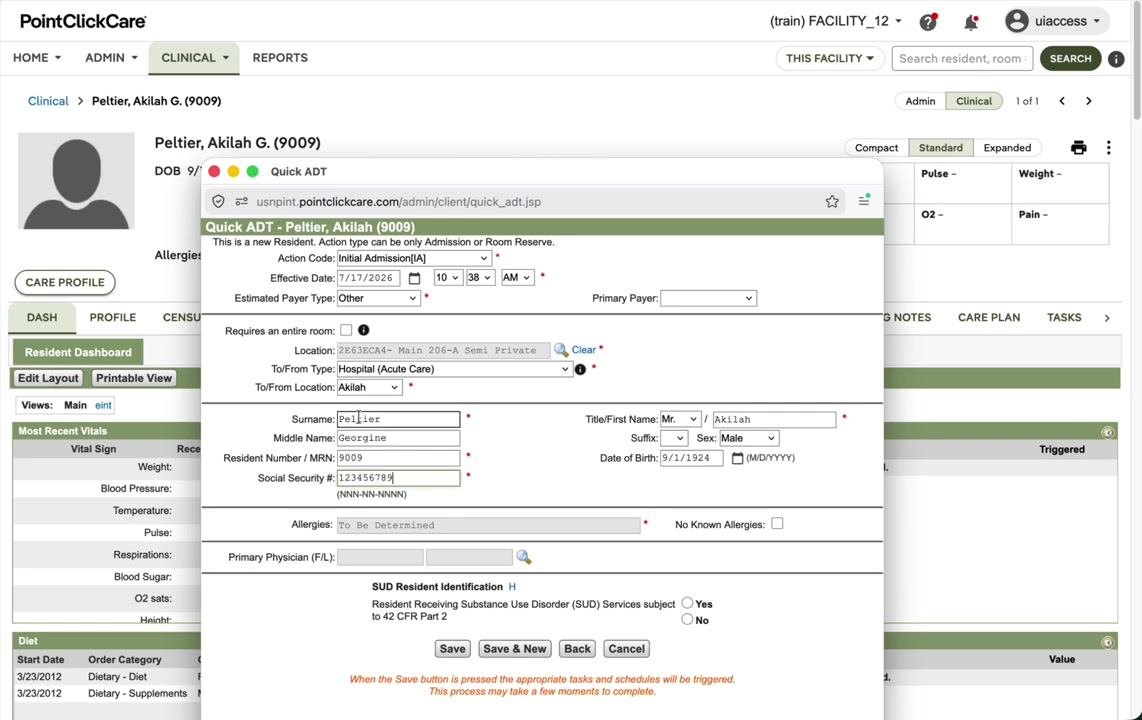Viewport: 1142px width, 720px height.
Task: Open the Primary Payer dropdown
Action: click(708, 298)
